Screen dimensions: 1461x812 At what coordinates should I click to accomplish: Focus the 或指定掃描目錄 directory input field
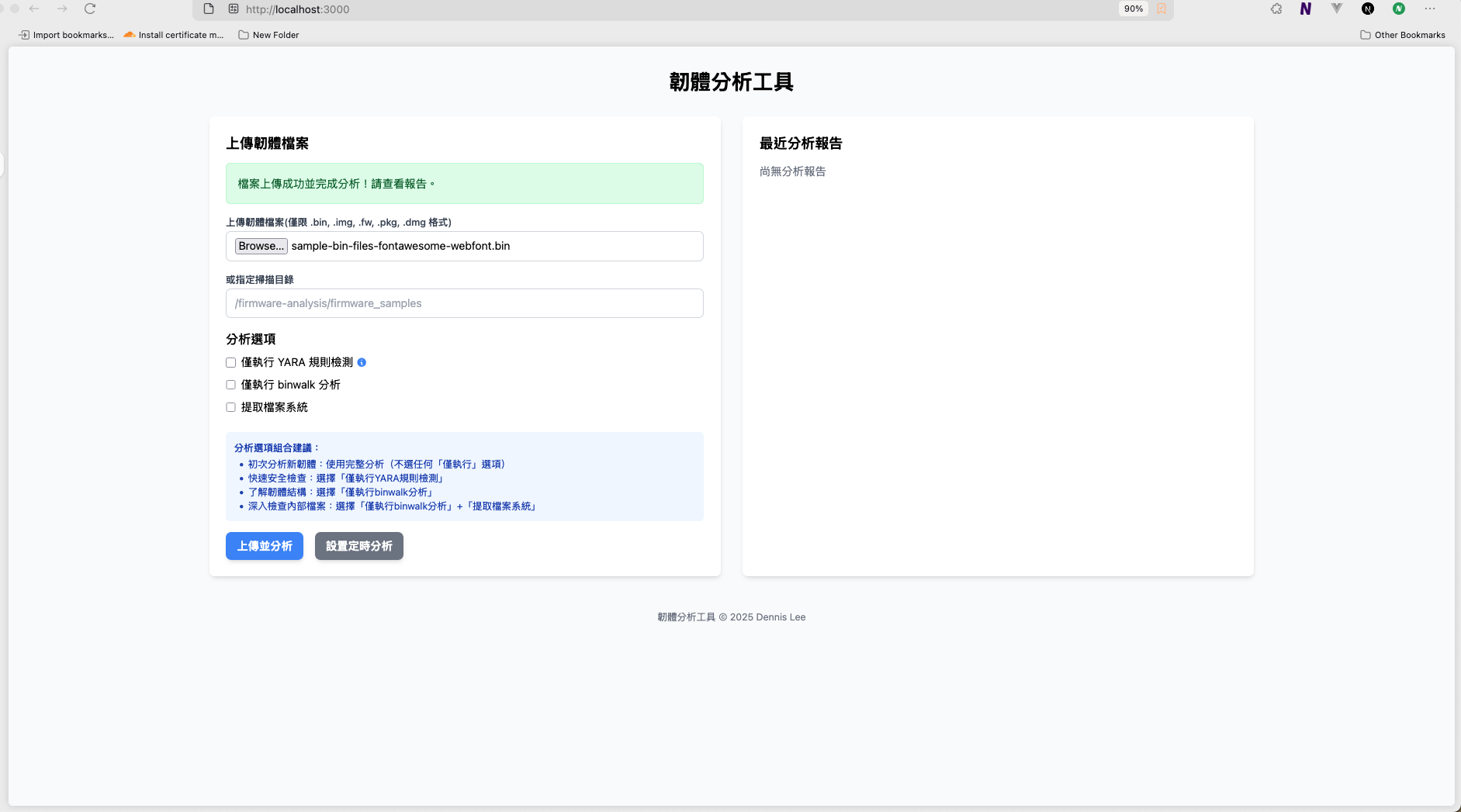click(465, 303)
